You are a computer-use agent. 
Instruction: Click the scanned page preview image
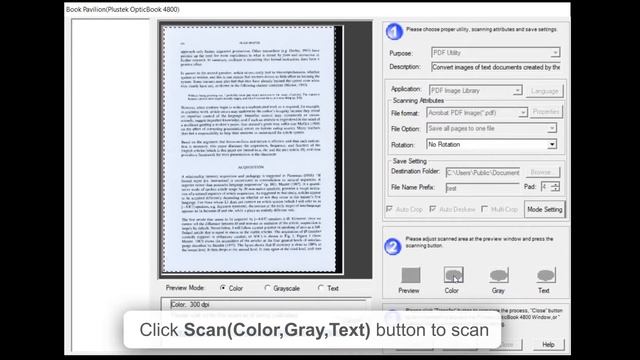249,149
